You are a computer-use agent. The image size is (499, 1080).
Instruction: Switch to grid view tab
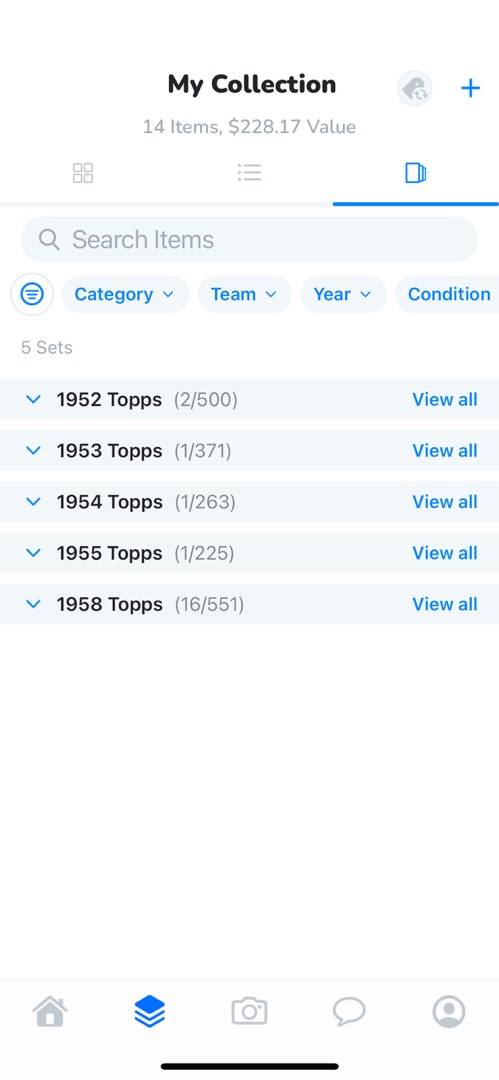click(x=83, y=173)
